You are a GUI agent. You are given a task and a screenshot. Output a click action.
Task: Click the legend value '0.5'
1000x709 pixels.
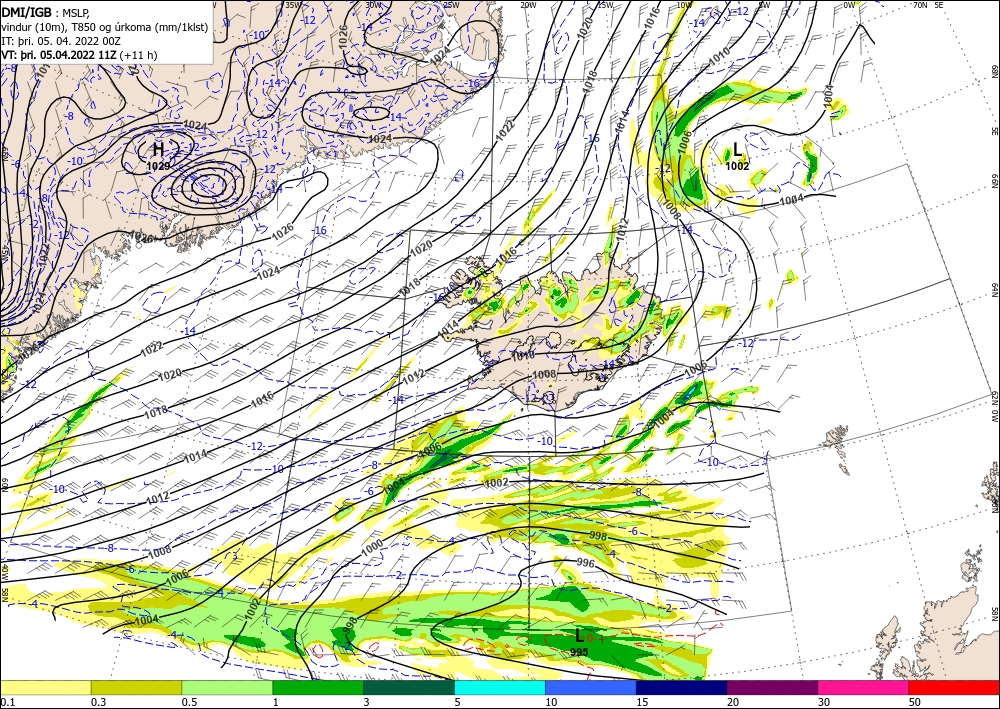tap(189, 702)
